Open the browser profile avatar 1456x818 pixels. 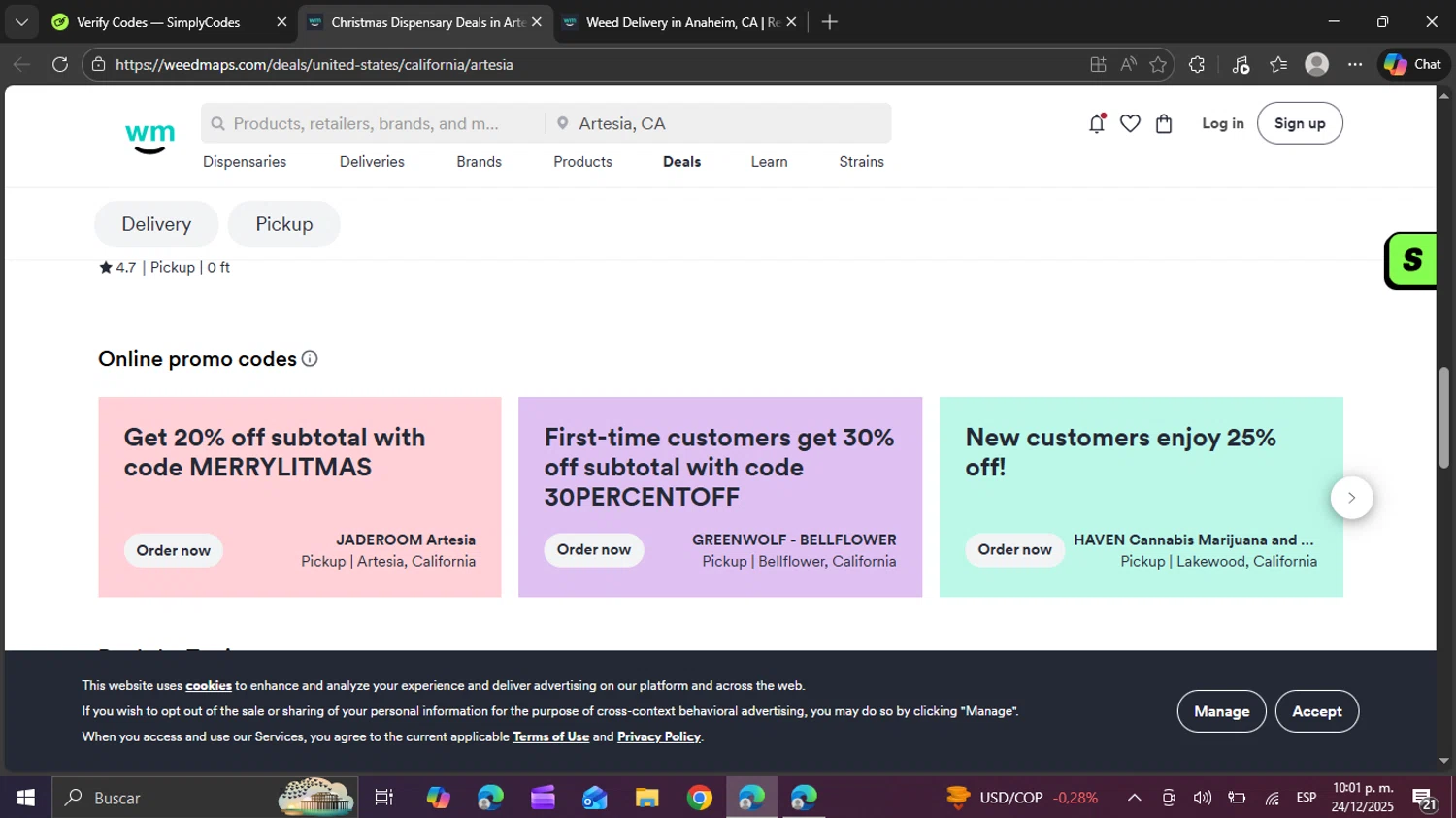pos(1316,64)
